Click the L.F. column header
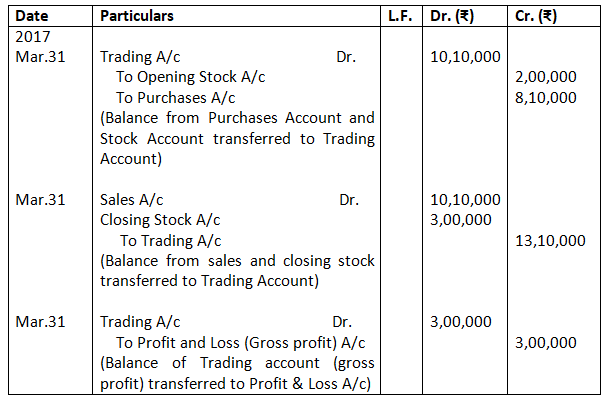 400,17
